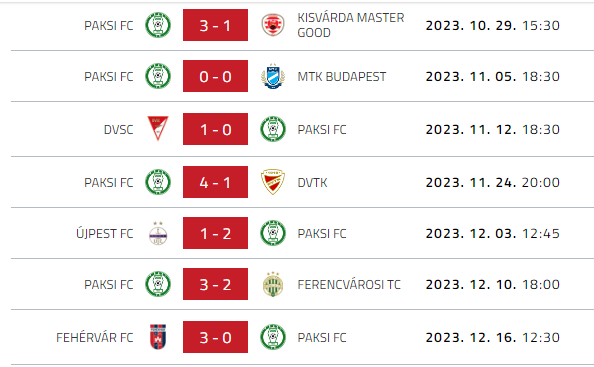This screenshot has height=367, width=594.
Task: Click the Kisvárda Master Good team crest
Action: point(273,25)
